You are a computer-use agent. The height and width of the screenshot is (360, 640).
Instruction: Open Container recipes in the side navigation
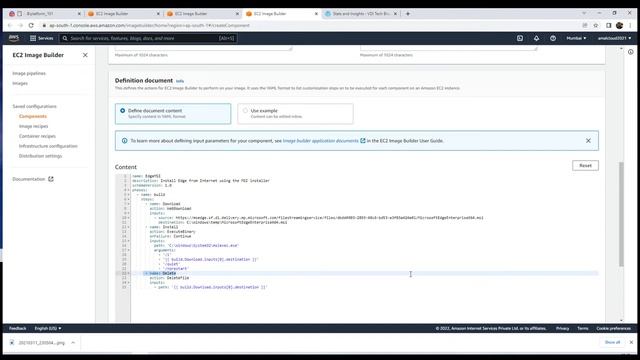pos(37,136)
